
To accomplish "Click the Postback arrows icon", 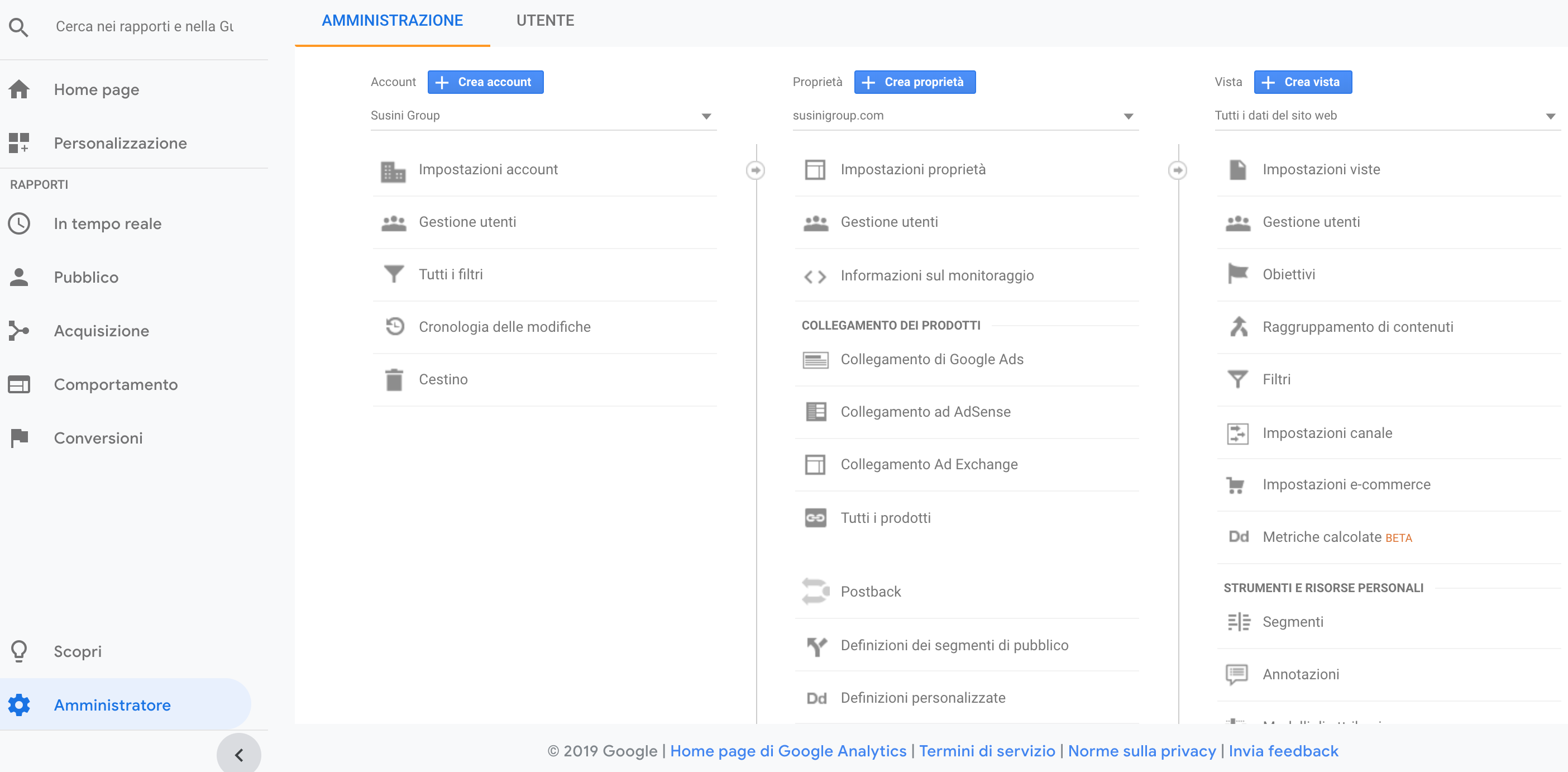I will pos(815,590).
